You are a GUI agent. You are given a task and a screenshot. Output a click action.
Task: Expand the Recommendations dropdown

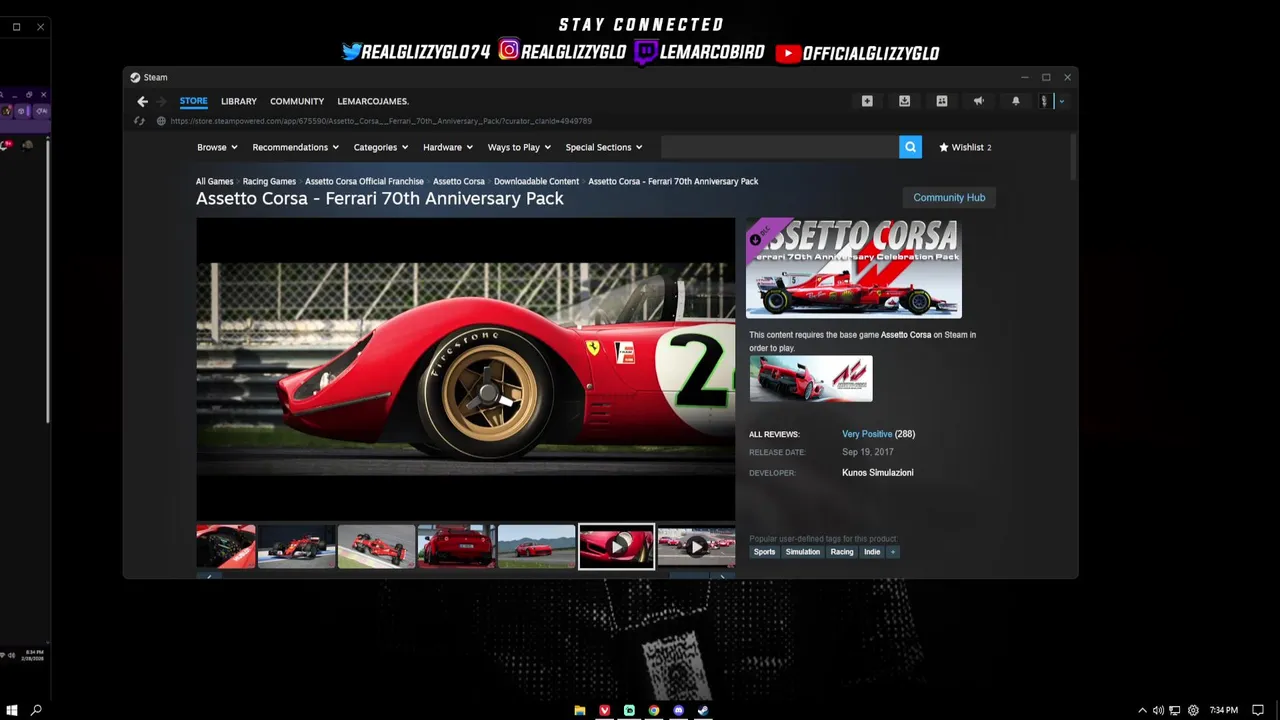295,147
